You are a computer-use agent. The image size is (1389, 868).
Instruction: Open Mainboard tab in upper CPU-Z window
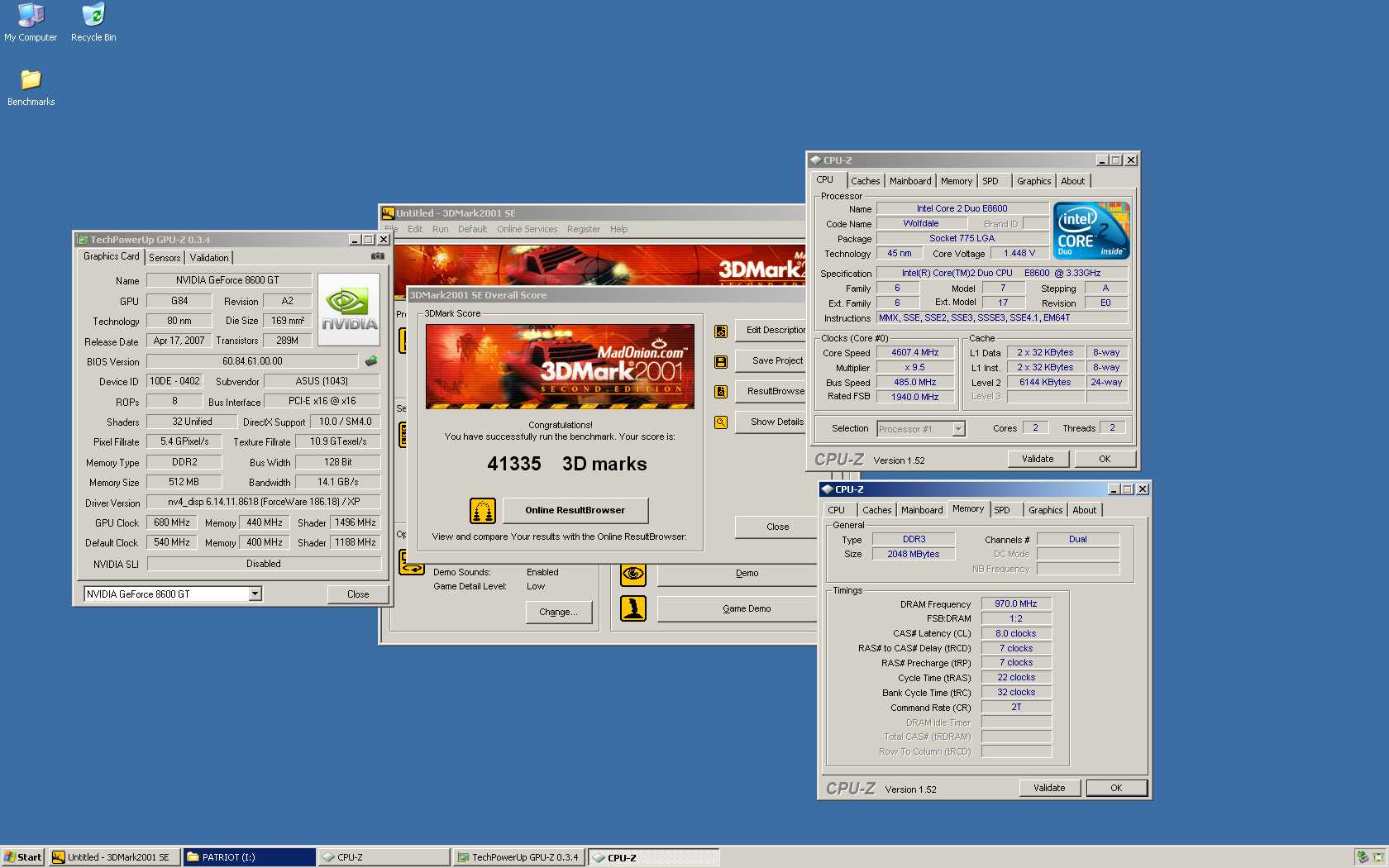(x=910, y=181)
